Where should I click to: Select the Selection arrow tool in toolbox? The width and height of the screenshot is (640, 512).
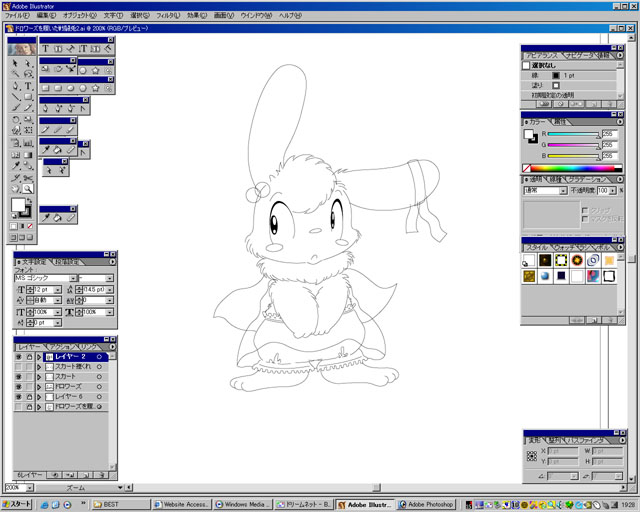click(x=16, y=63)
